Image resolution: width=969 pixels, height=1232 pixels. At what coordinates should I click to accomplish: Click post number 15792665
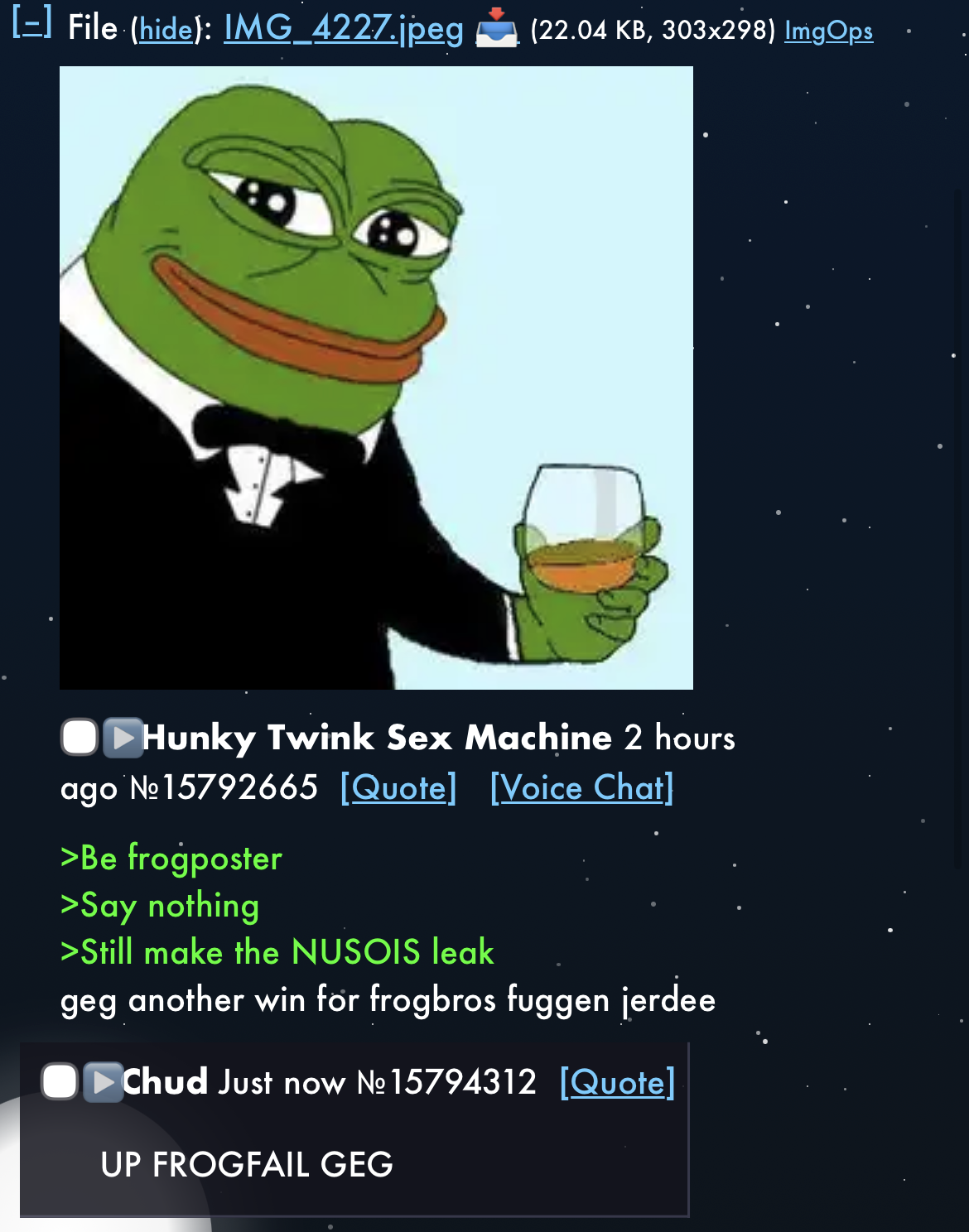tap(224, 787)
